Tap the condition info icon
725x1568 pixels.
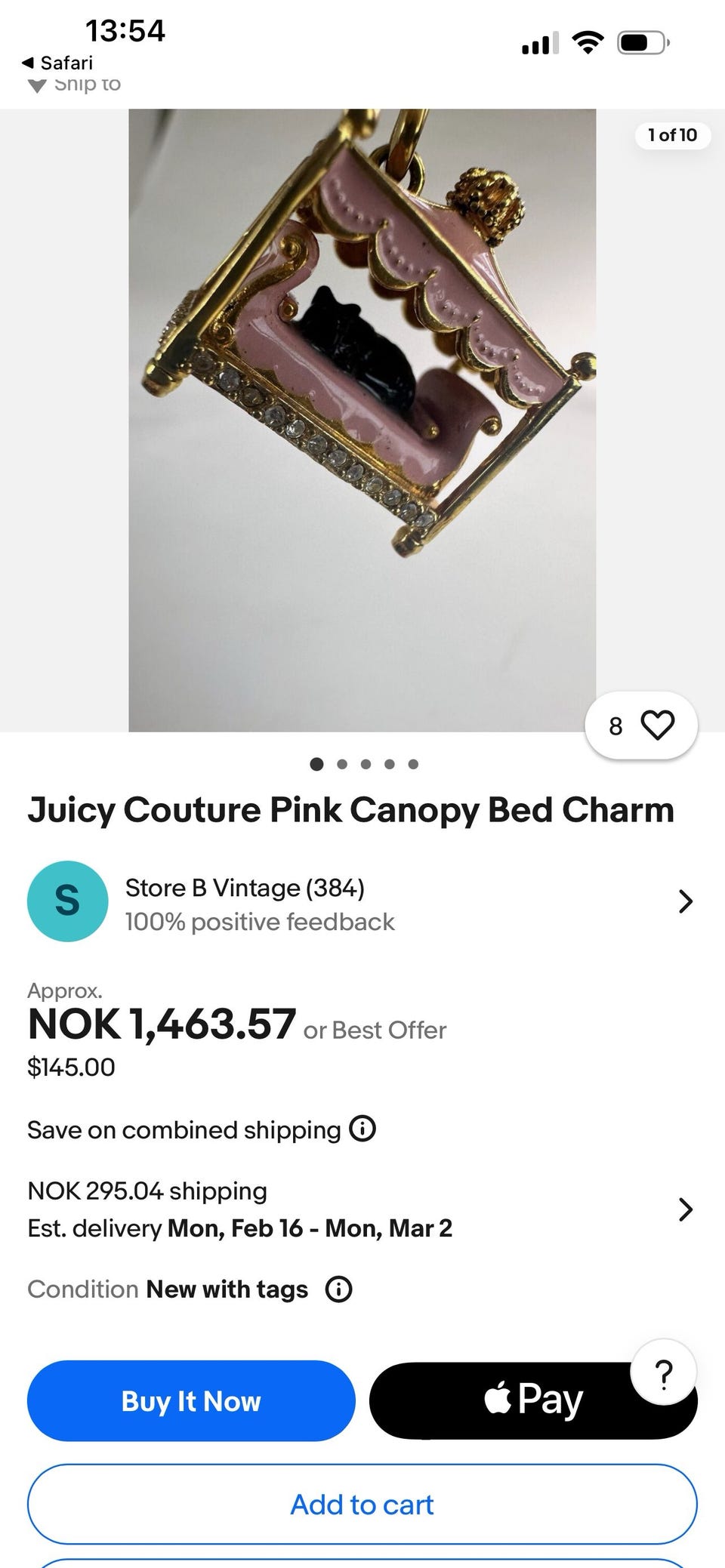click(338, 1289)
